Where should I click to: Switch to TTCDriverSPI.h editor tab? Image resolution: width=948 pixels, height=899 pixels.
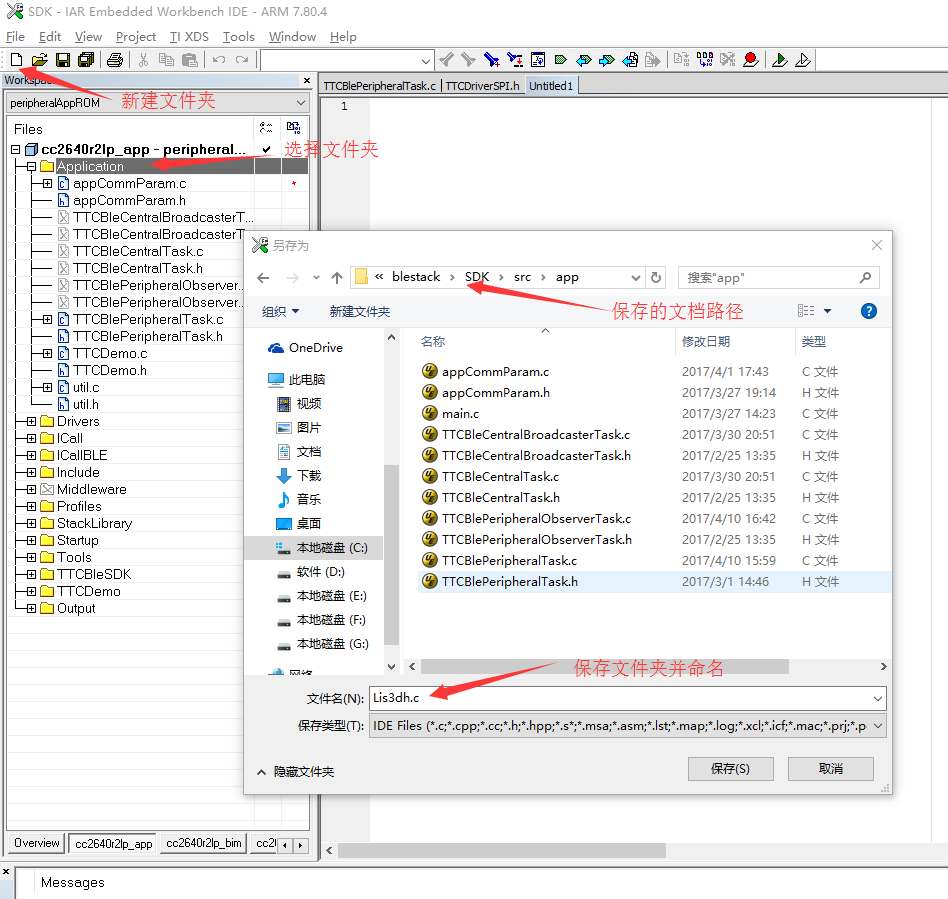pos(482,86)
